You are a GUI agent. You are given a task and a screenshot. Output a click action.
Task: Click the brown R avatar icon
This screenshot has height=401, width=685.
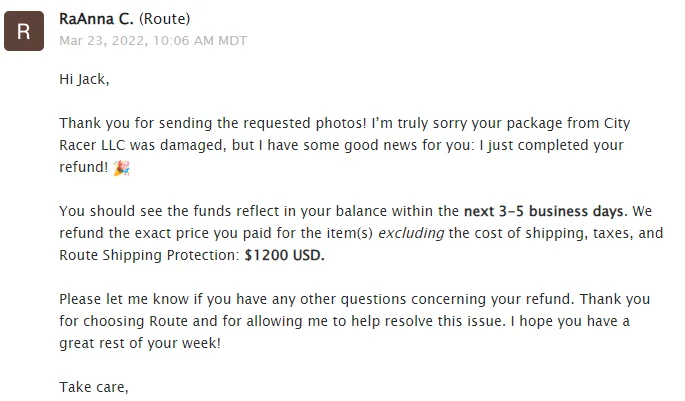click(24, 31)
